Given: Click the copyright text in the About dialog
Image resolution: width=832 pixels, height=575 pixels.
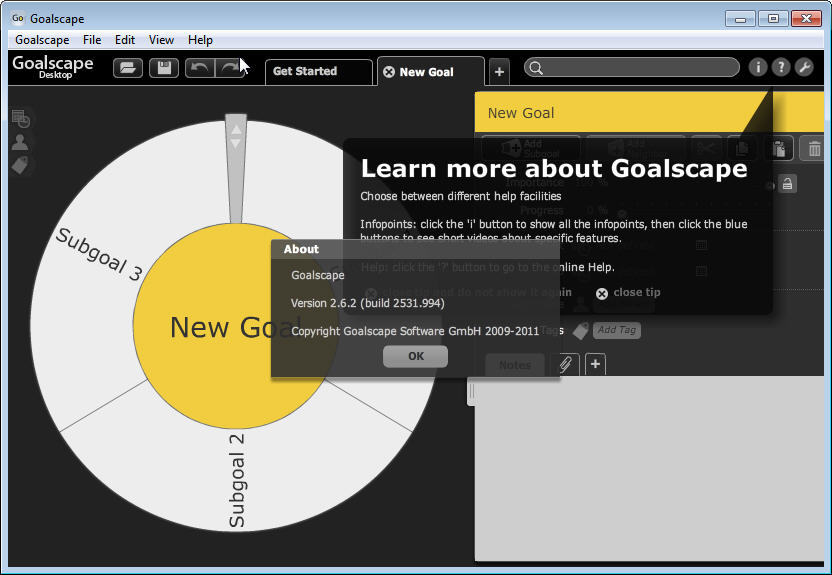Looking at the screenshot, I should click(x=414, y=331).
